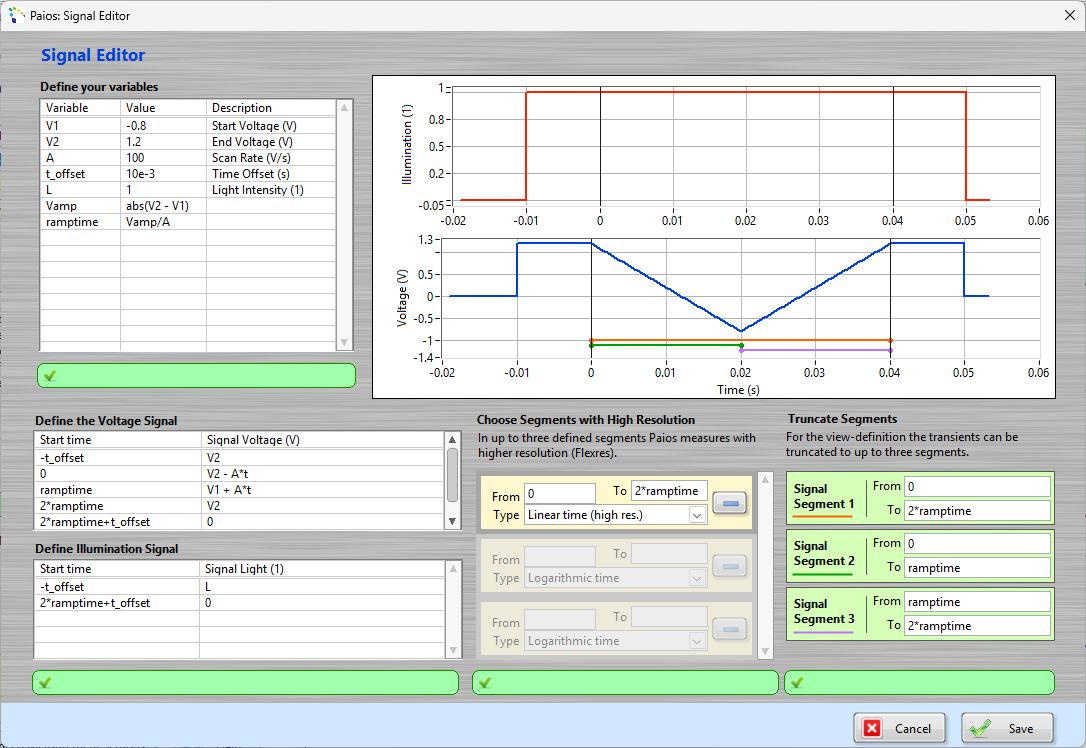Click scroll-down arrow of illumination signal table
Screen dimensions: 1086x748
(453, 650)
